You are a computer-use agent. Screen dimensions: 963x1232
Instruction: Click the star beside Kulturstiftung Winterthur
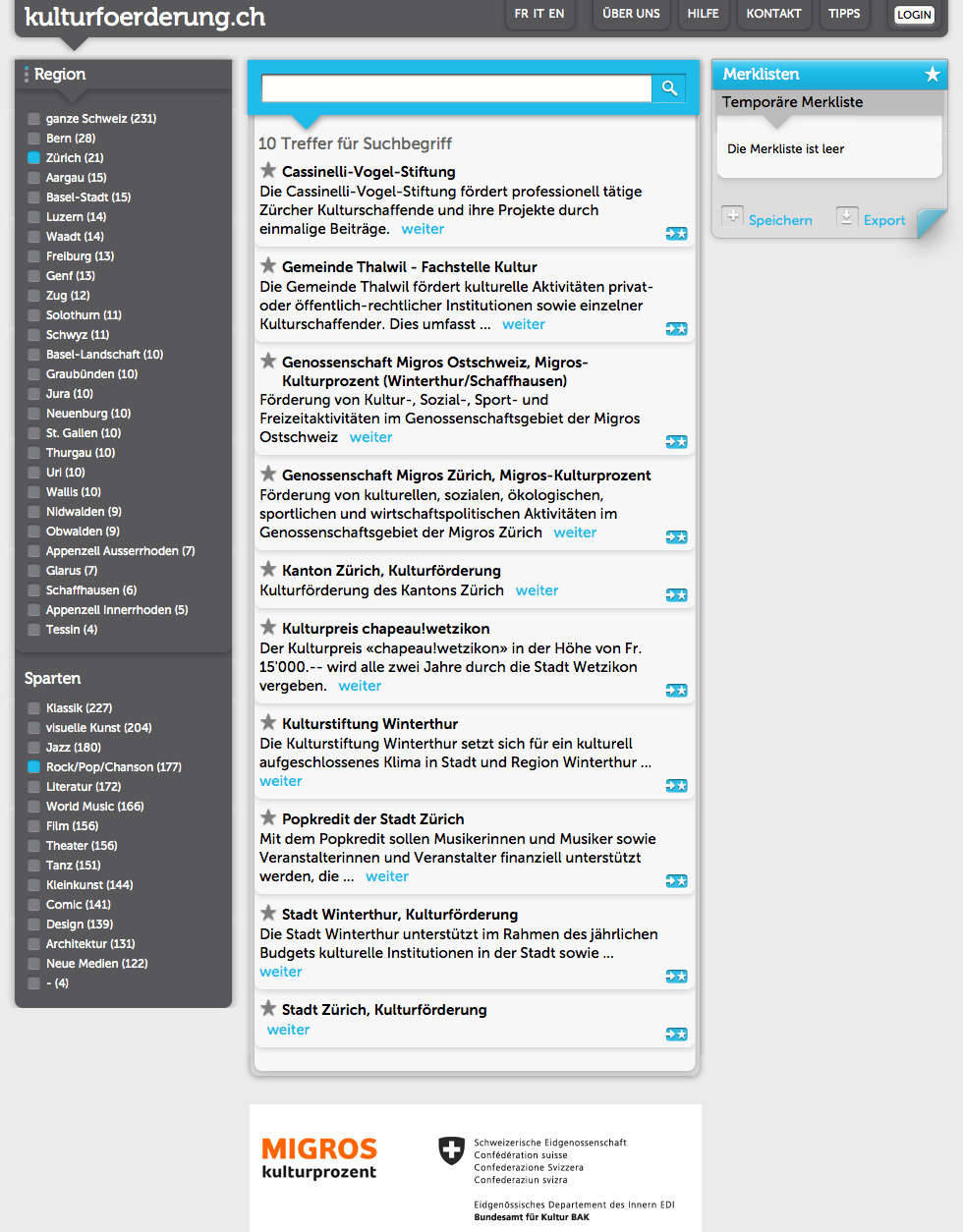[268, 722]
